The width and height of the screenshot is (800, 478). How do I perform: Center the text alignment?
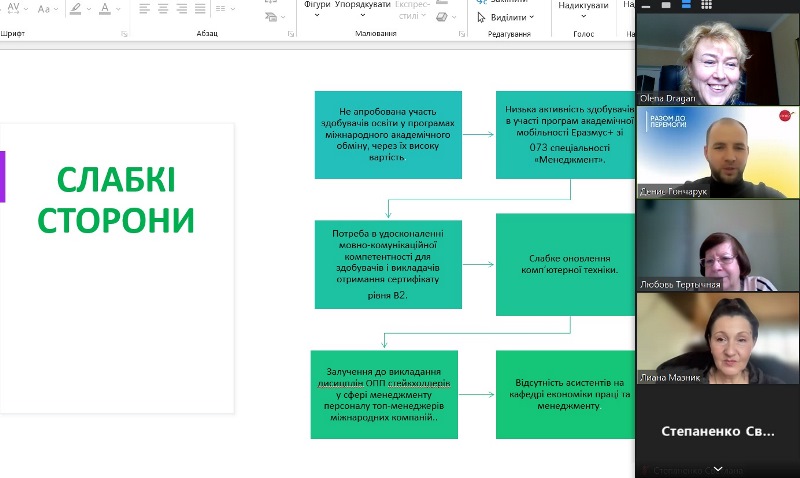point(163,9)
